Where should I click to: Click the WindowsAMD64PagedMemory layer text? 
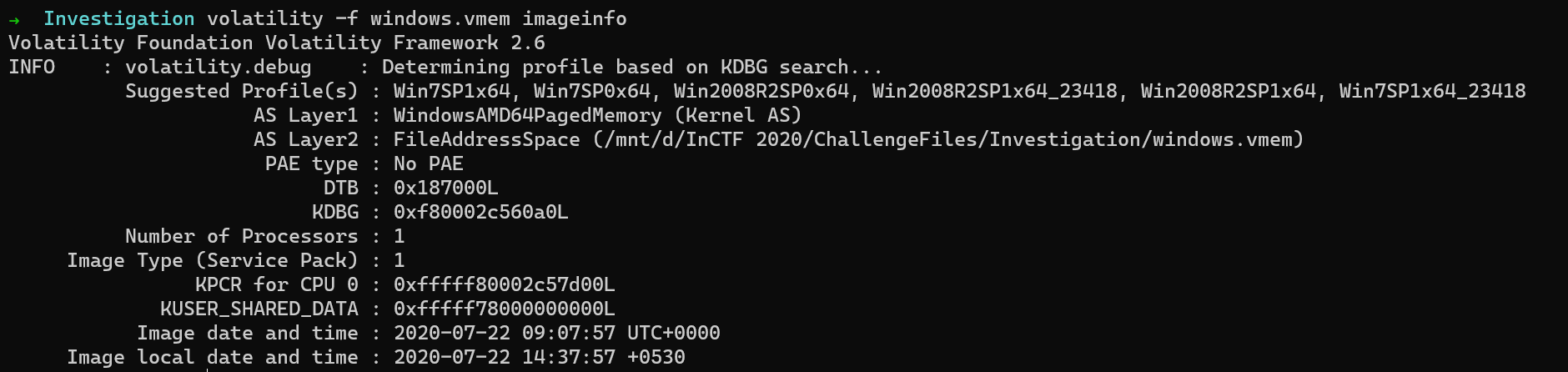527,115
